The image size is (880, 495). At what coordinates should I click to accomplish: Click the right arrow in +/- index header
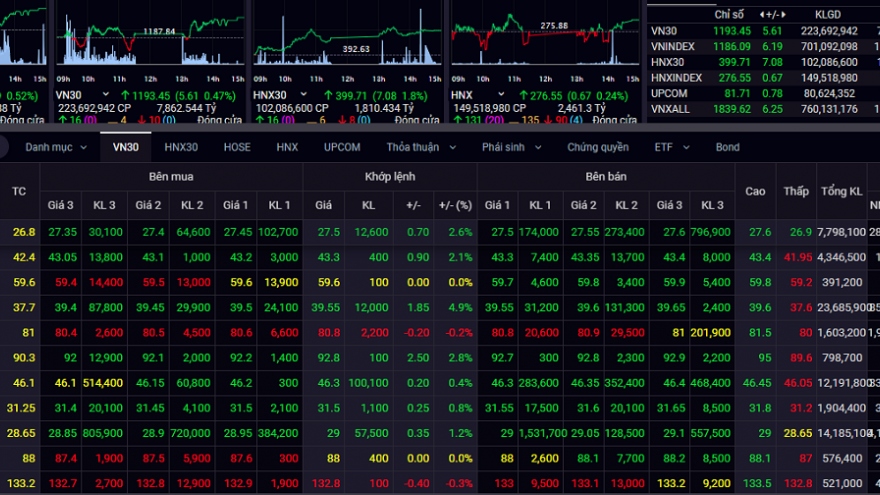point(783,15)
